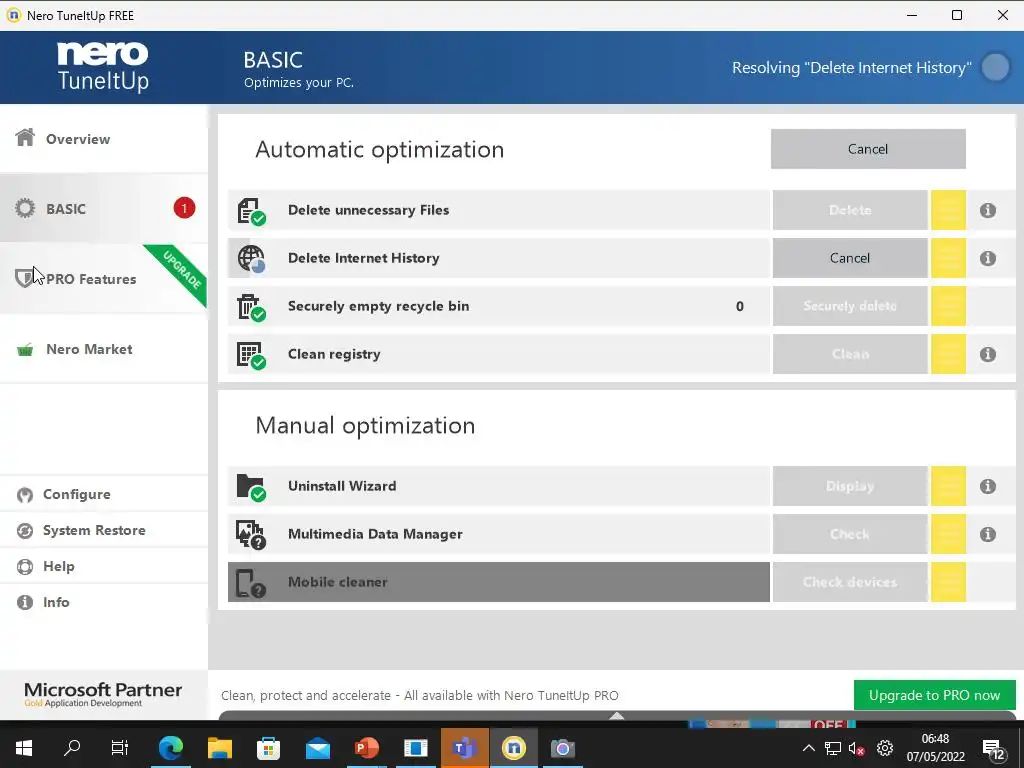Show info for Delete unnecessary Files
The image size is (1024, 768).
pos(987,210)
